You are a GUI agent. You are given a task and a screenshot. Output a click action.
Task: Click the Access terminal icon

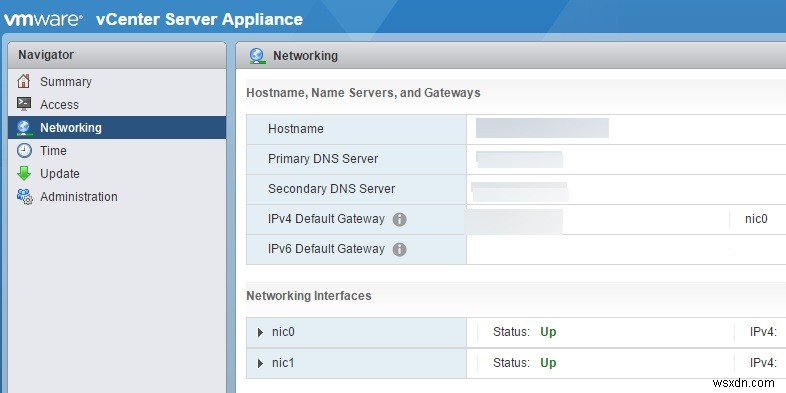point(24,104)
